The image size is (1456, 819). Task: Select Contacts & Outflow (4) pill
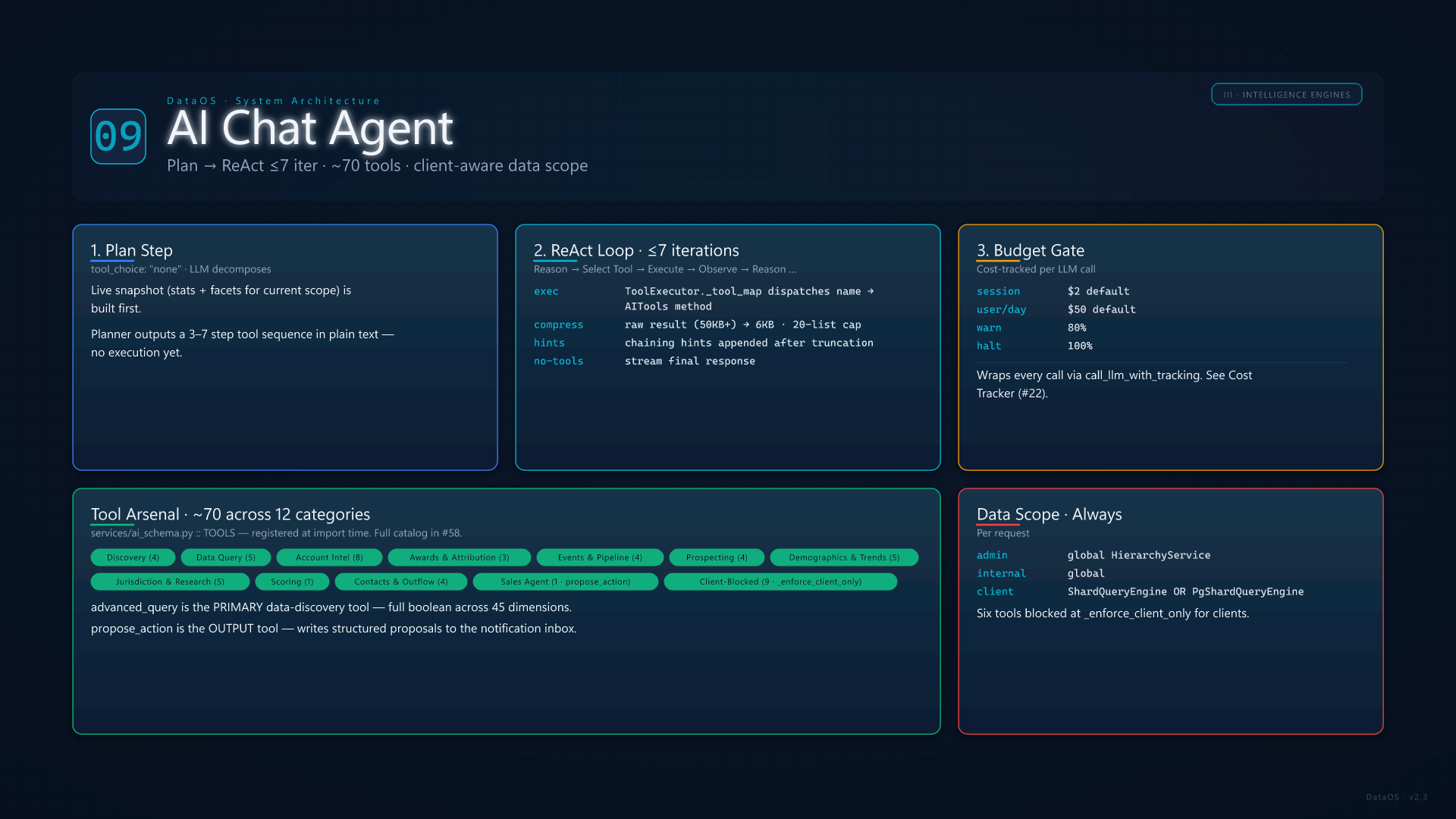400,582
